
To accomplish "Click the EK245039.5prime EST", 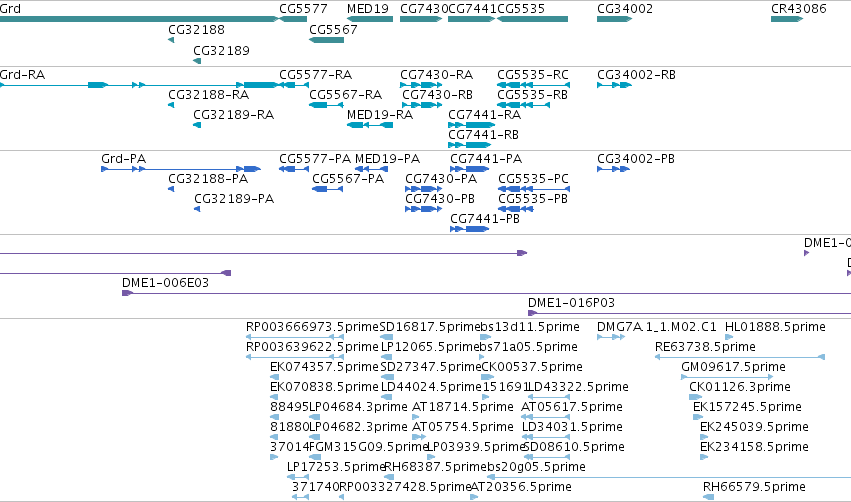I will [704, 437].
